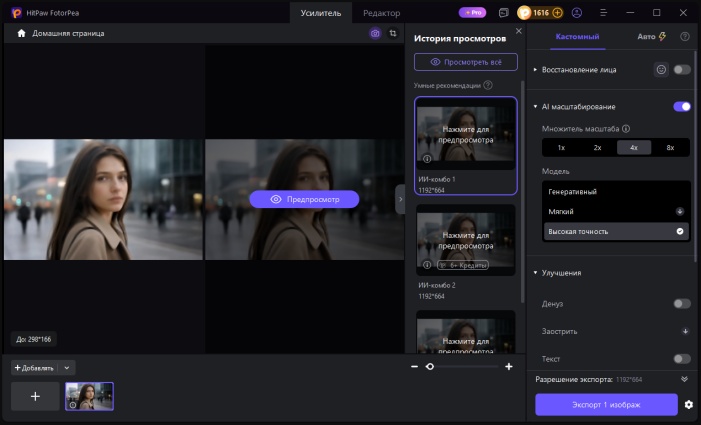Zoom in with the plus icon
This screenshot has height=425, width=701.
coord(509,367)
